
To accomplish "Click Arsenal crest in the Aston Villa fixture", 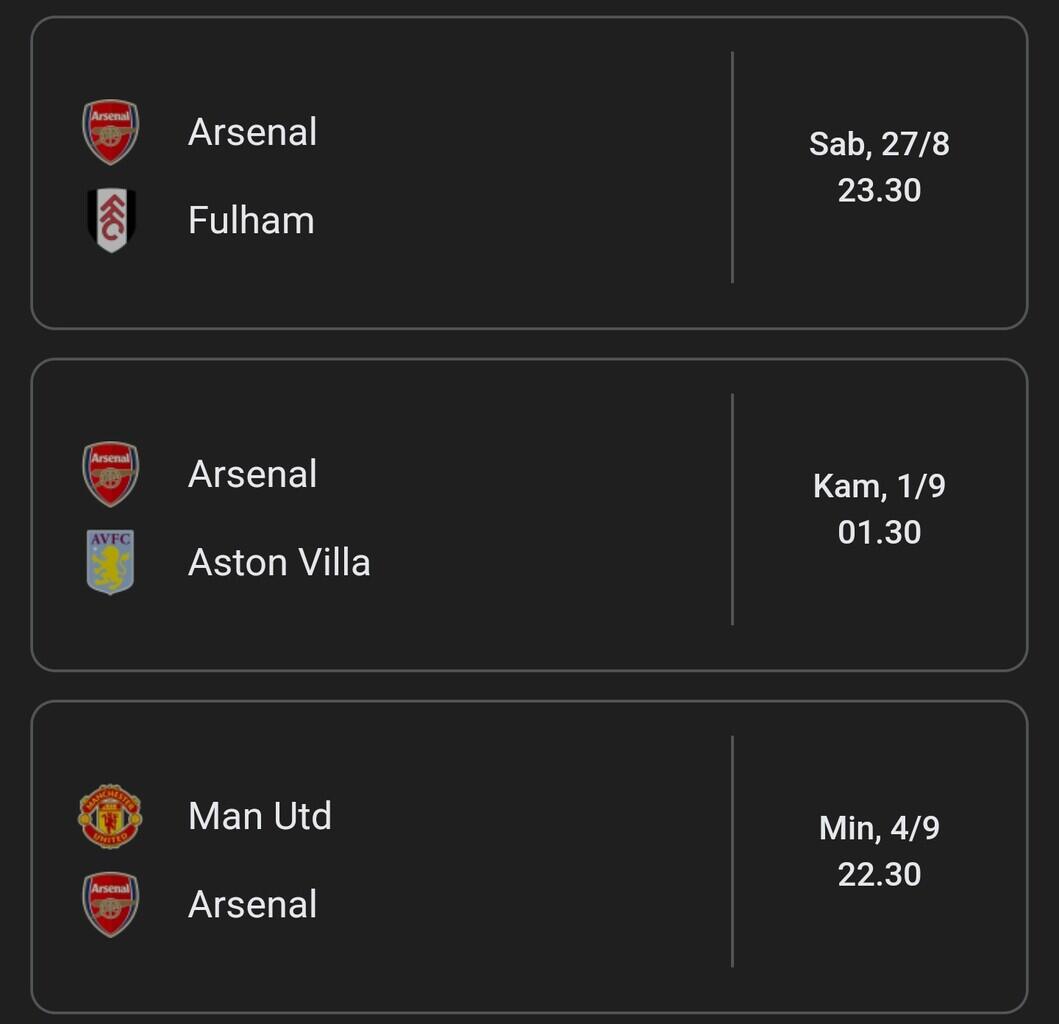I will click(x=110, y=474).
